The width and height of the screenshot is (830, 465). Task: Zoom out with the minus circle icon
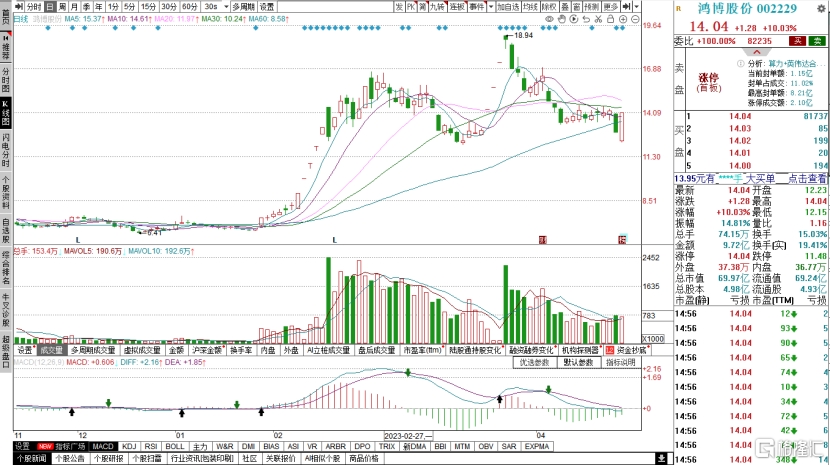tap(635, 19)
